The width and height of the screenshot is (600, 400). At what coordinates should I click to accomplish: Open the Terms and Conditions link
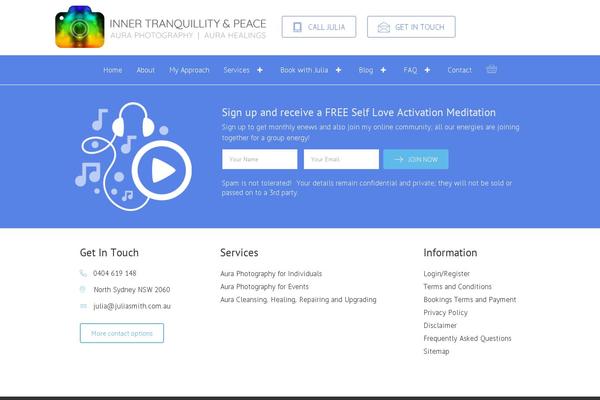457,286
